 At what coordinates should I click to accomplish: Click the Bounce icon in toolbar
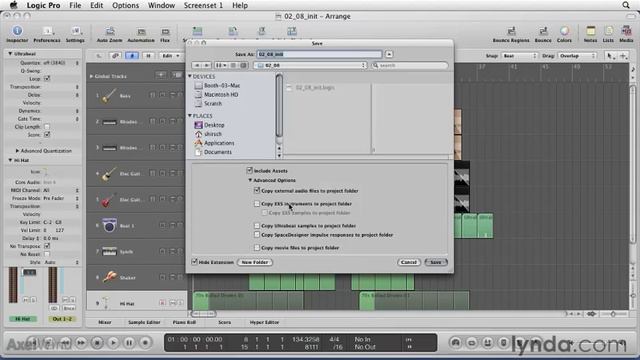(543, 31)
